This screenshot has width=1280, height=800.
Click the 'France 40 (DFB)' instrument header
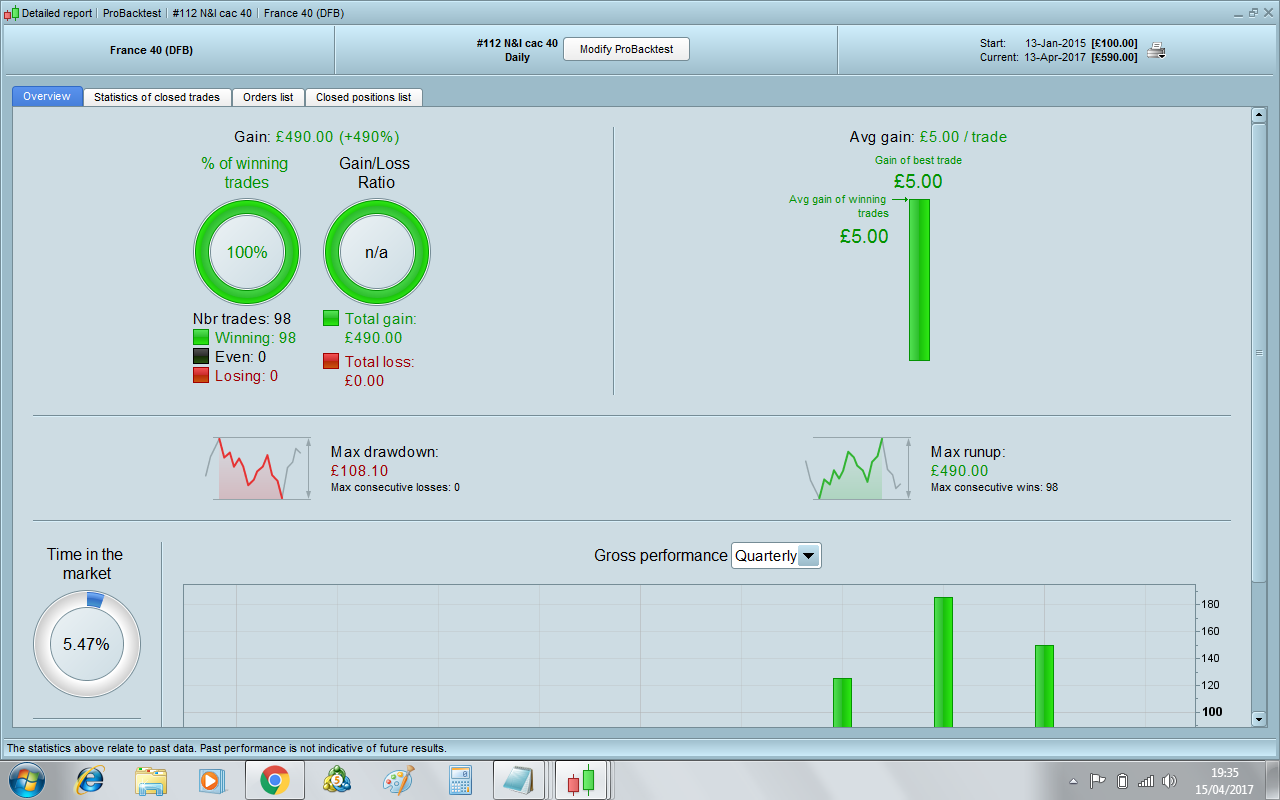150,49
